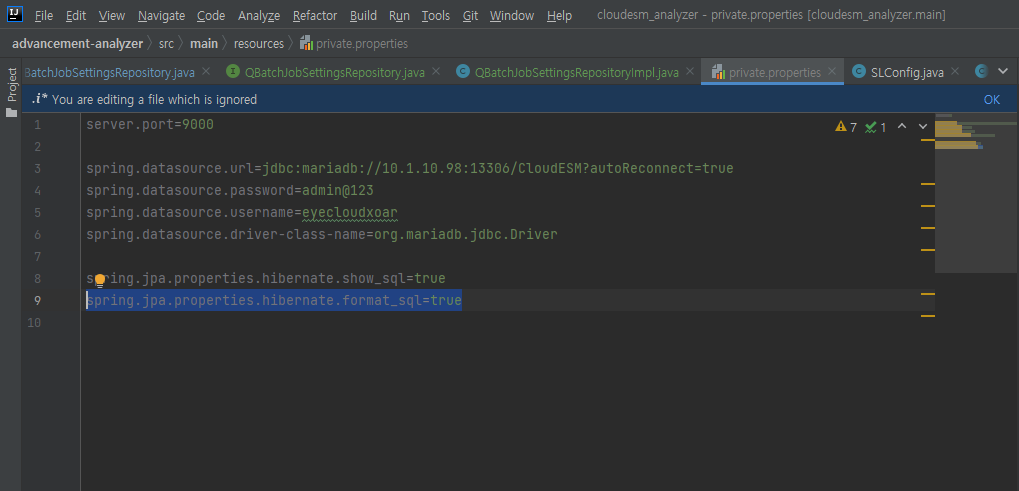Screen dimensions: 1019x491
Task: Show hidden tabs dropdown chevron
Action: [1002, 71]
